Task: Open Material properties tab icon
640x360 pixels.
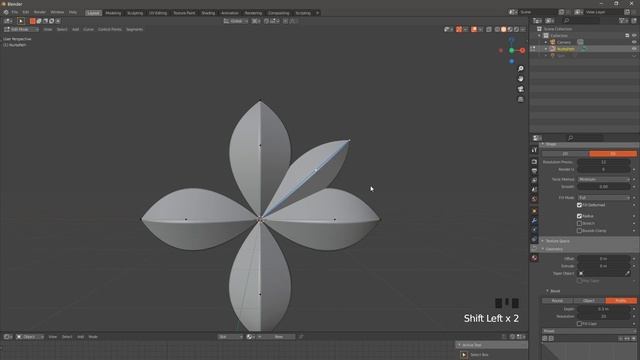Action: [x=534, y=258]
